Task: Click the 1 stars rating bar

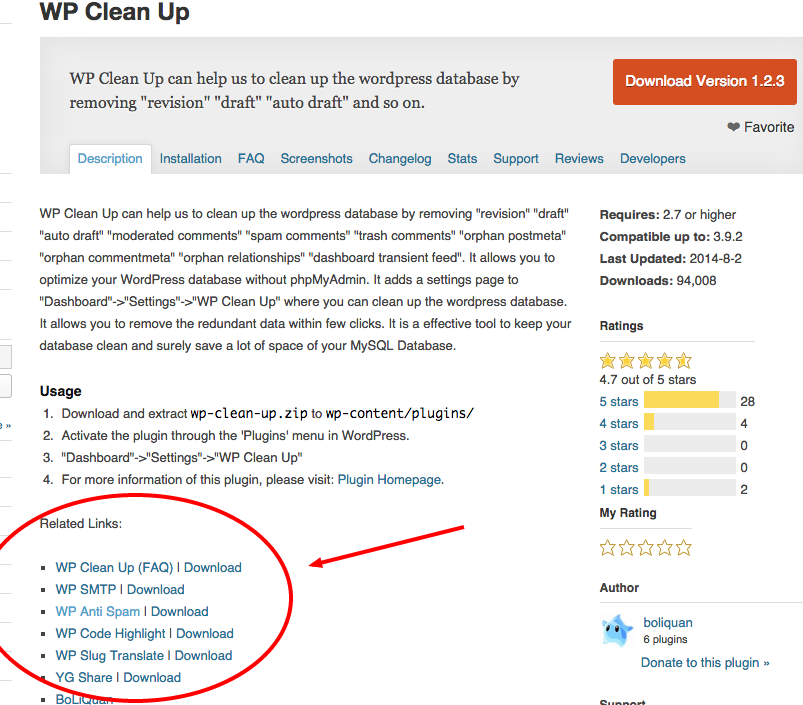Action: pyautogui.click(x=689, y=489)
